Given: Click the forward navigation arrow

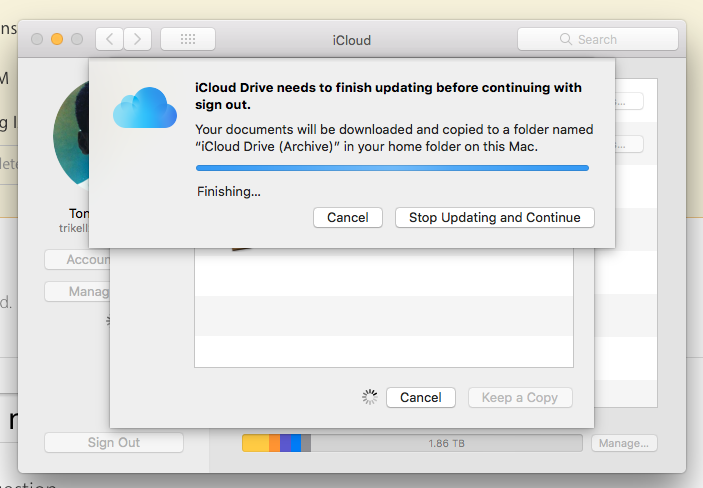Looking at the screenshot, I should (x=137, y=39).
